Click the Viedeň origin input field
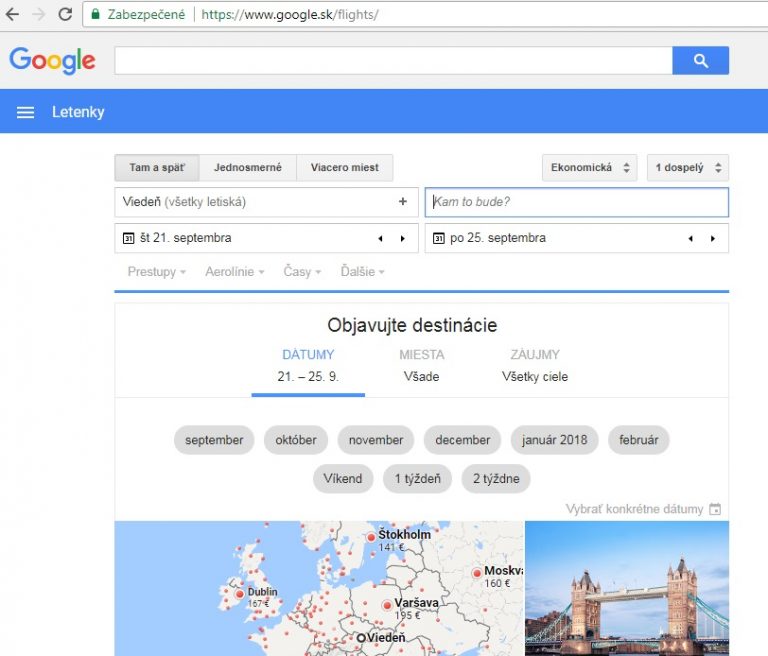This screenshot has height=656, width=768. (266, 202)
